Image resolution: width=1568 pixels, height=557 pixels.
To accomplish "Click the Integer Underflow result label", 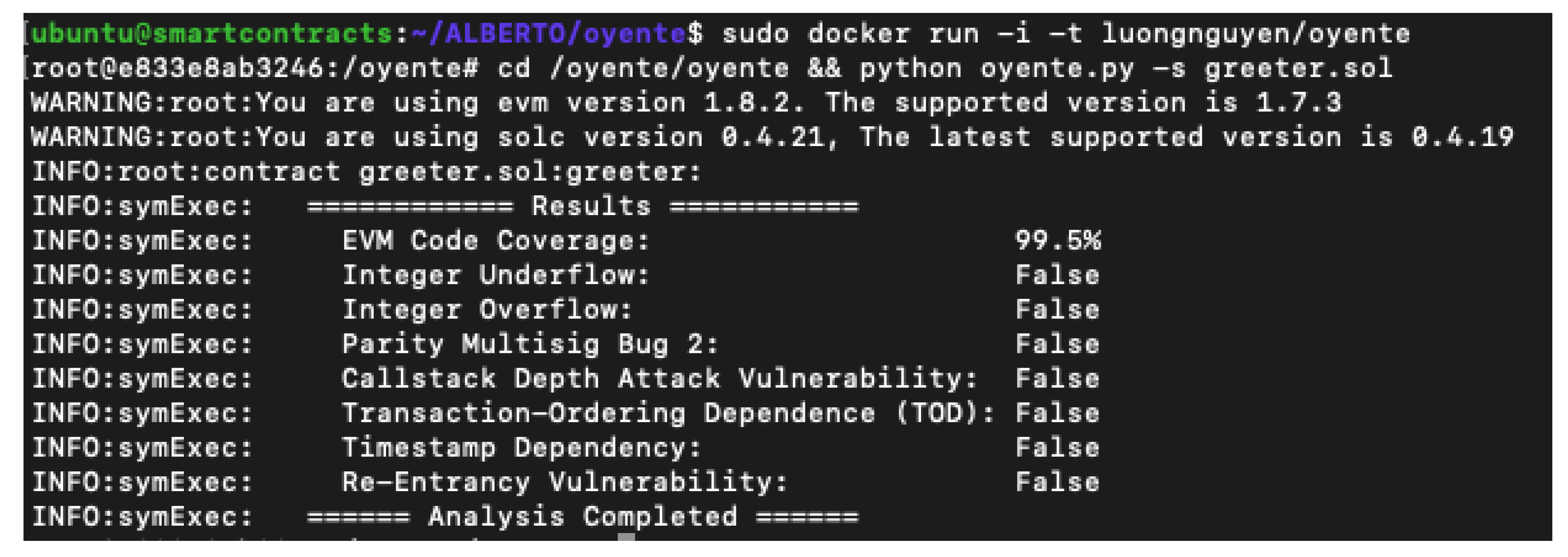I will (x=495, y=275).
